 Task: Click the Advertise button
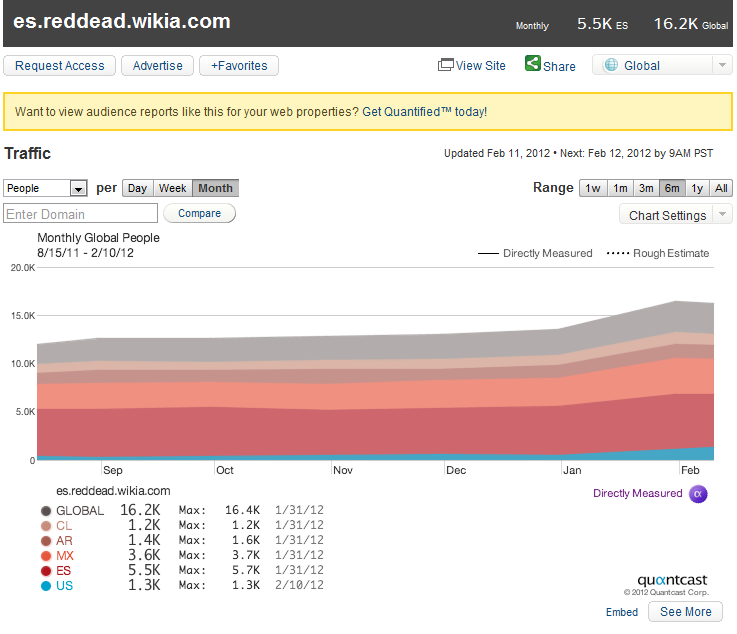click(157, 65)
